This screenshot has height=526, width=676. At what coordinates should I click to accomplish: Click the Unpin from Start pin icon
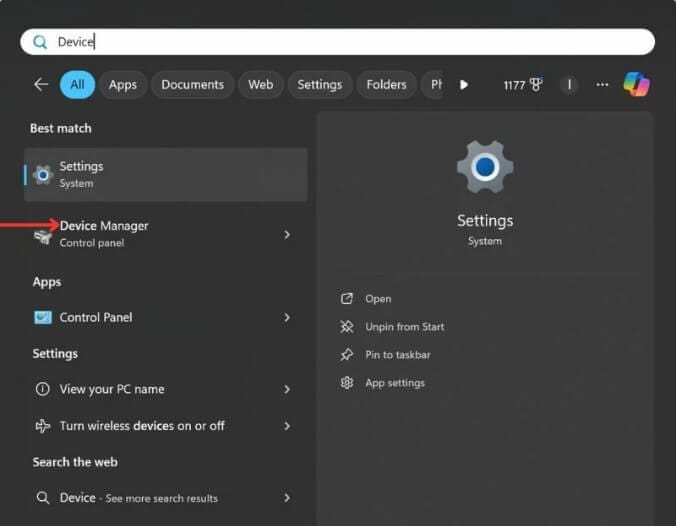click(347, 327)
